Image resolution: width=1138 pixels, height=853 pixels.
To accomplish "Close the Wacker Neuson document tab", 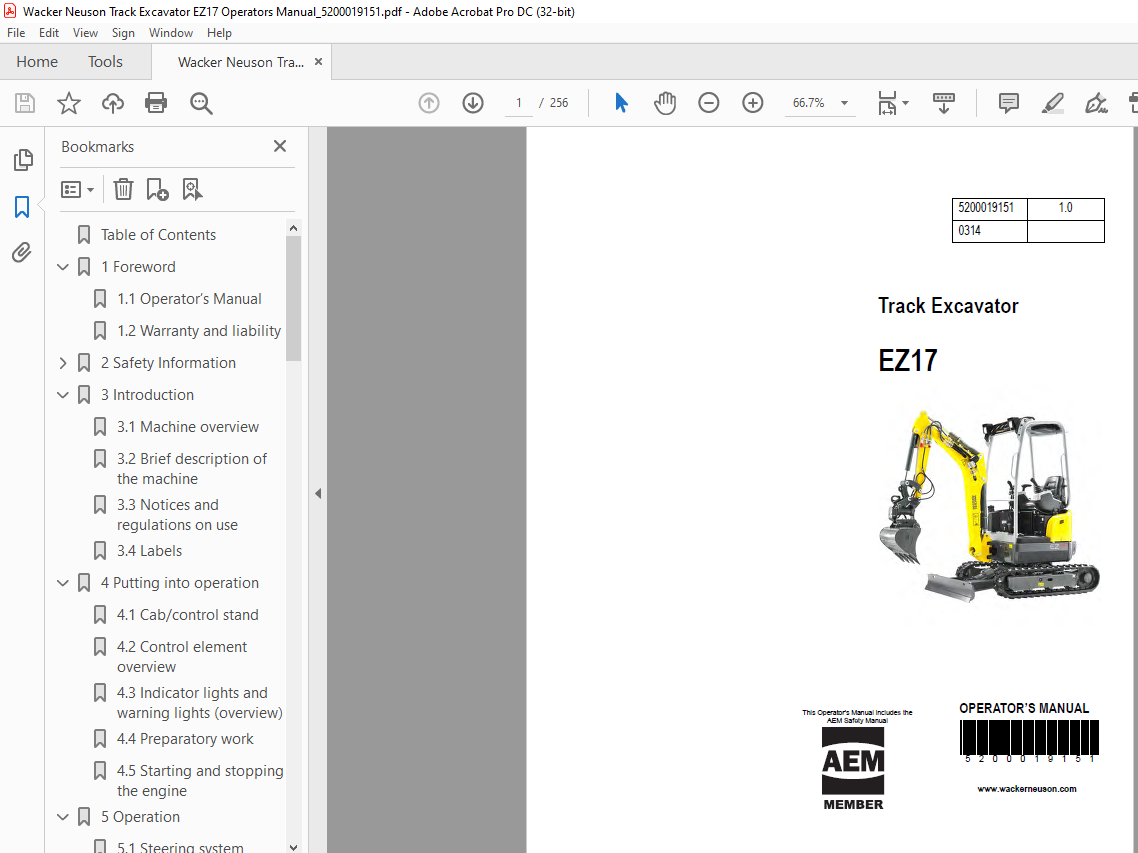I will (318, 62).
